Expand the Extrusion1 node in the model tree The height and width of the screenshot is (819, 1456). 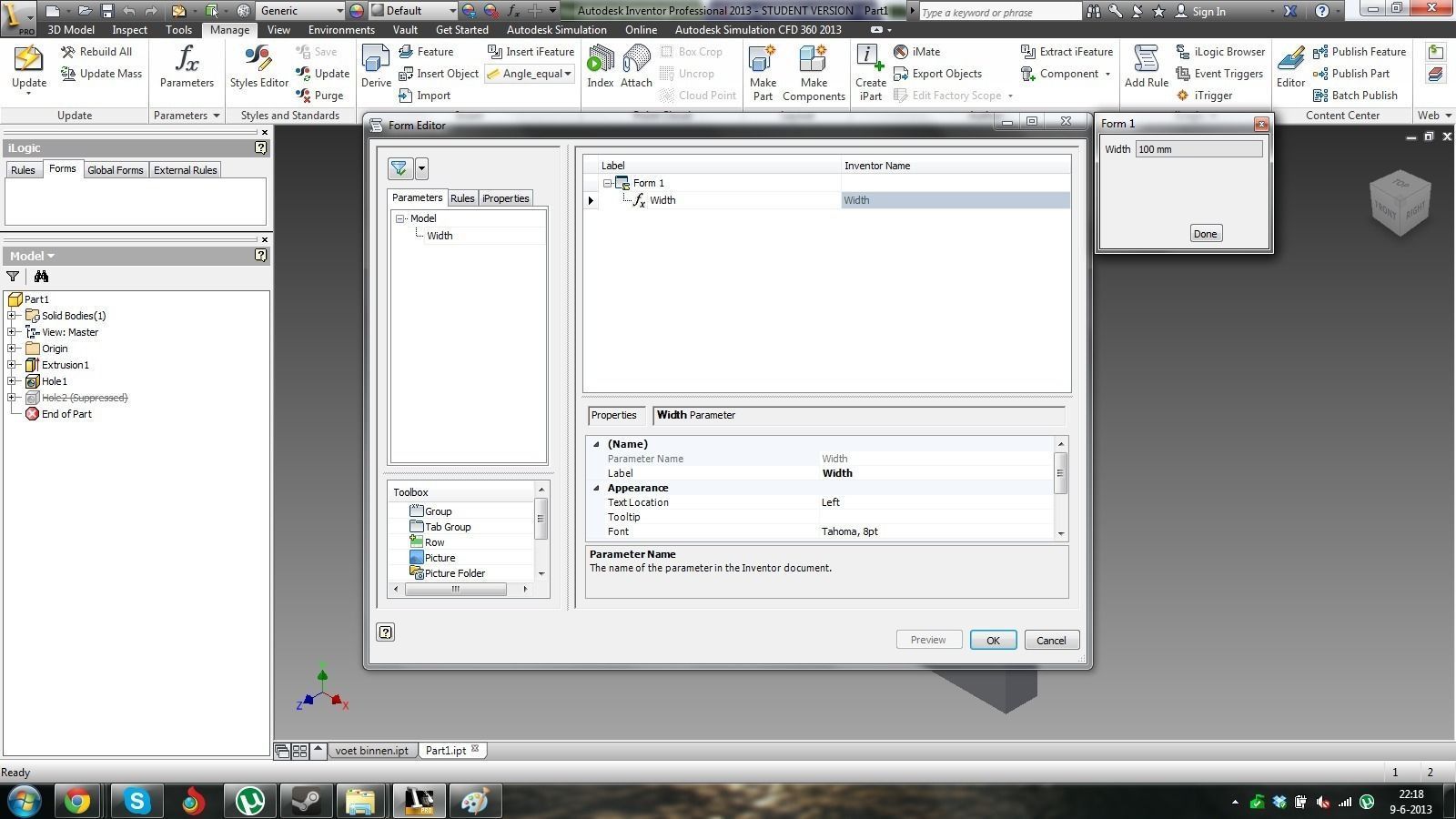coord(12,365)
